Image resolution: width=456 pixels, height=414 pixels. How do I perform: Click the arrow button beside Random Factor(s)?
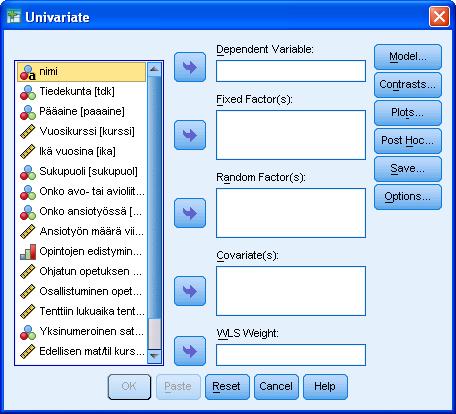[190, 213]
